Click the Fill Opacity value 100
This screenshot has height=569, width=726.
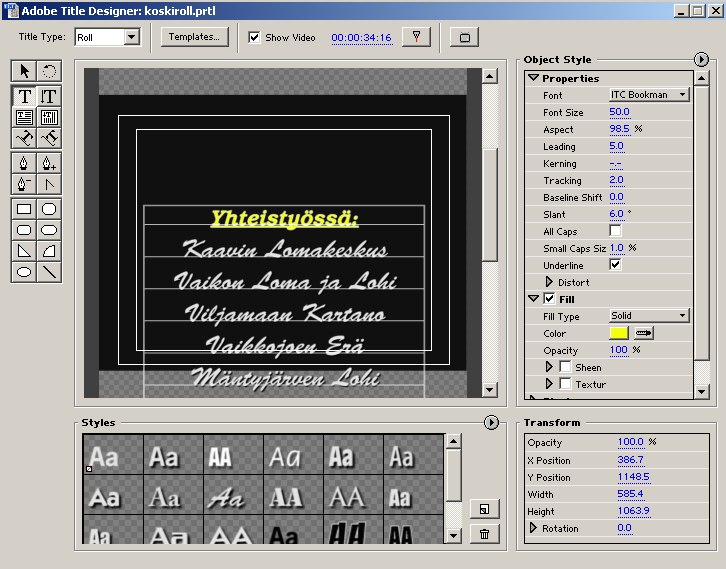tap(619, 350)
